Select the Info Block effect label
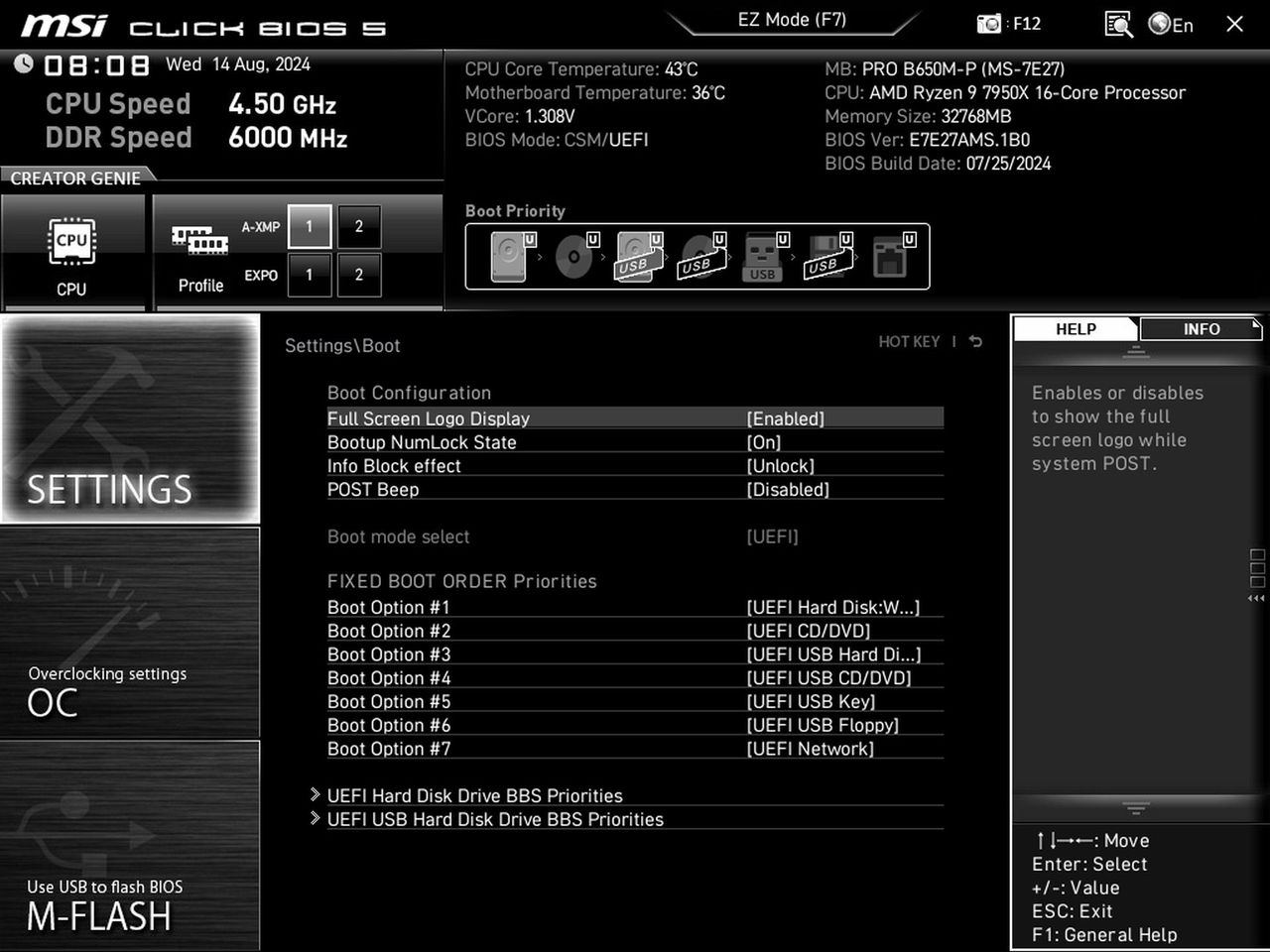Screen dimensions: 1270x952 [x=394, y=466]
